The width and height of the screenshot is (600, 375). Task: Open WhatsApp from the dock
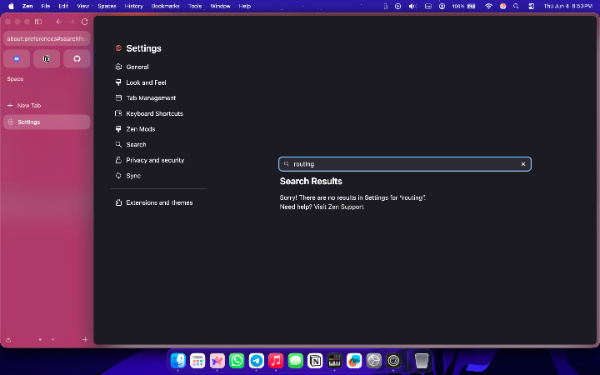tap(236, 360)
